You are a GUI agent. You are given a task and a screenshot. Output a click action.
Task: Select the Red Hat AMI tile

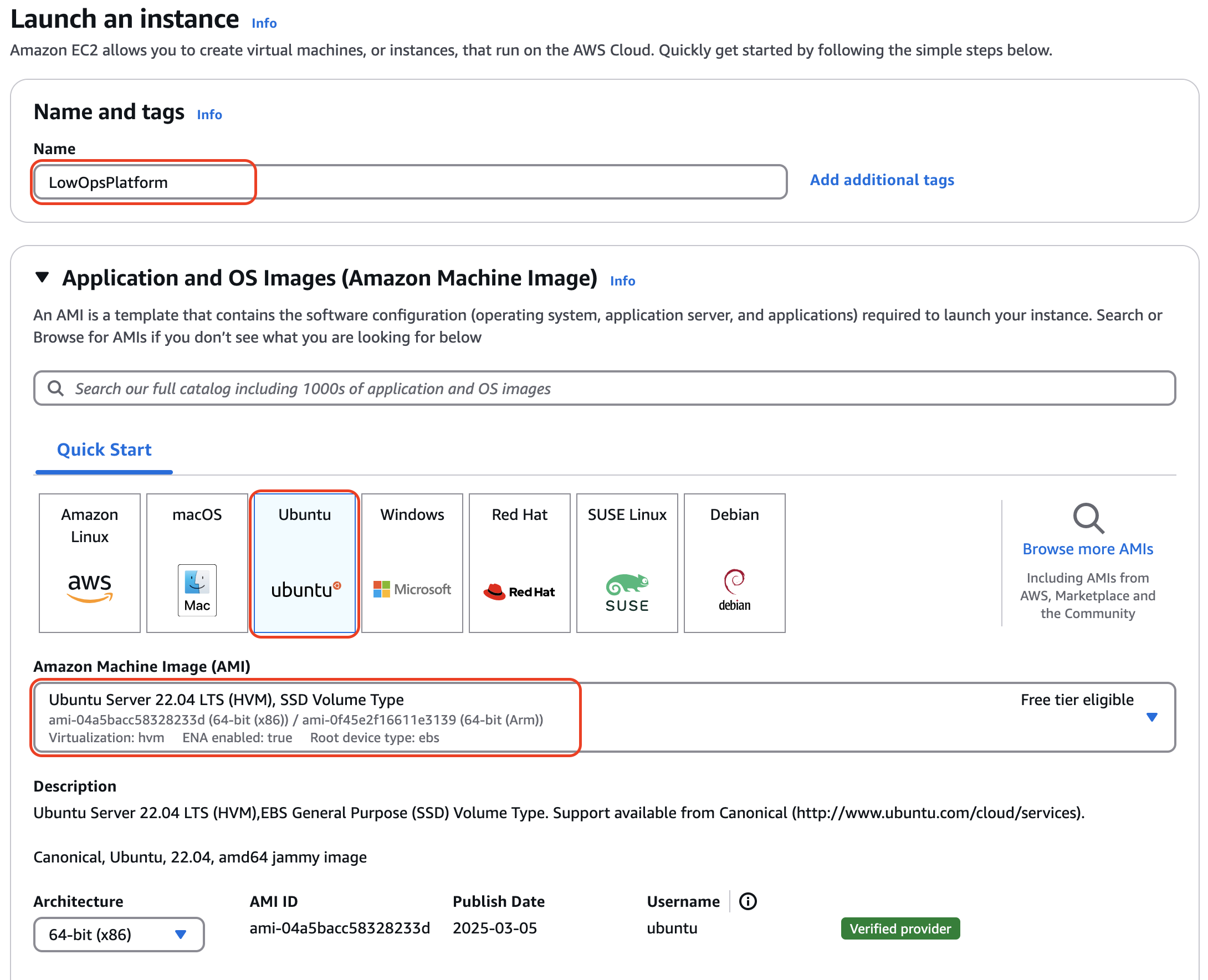pyautogui.click(x=519, y=562)
